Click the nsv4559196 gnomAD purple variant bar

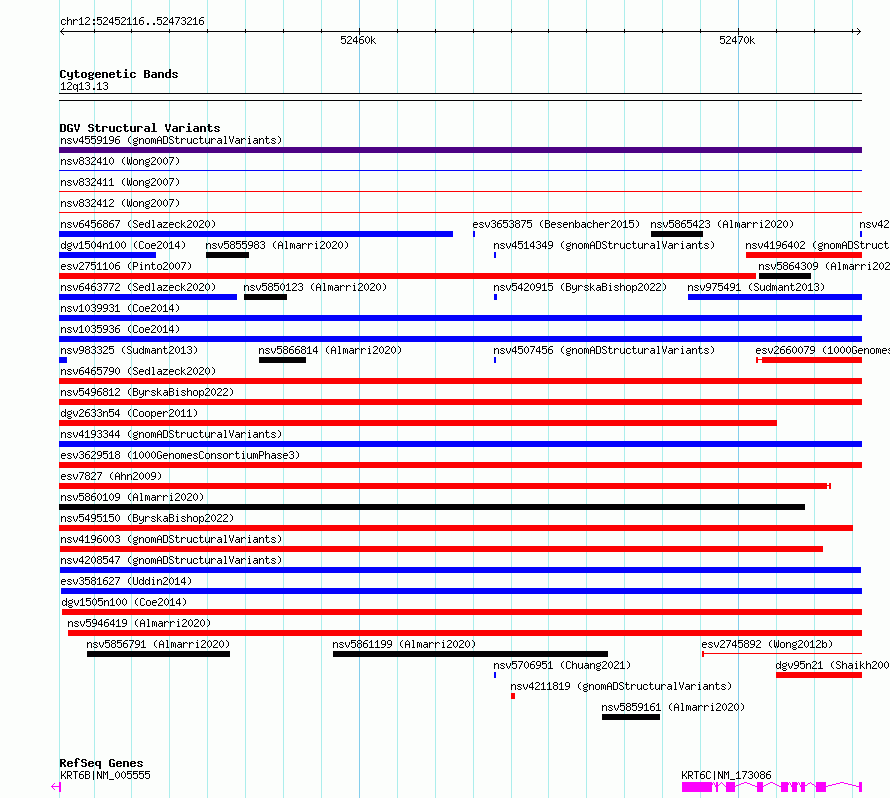click(460, 150)
